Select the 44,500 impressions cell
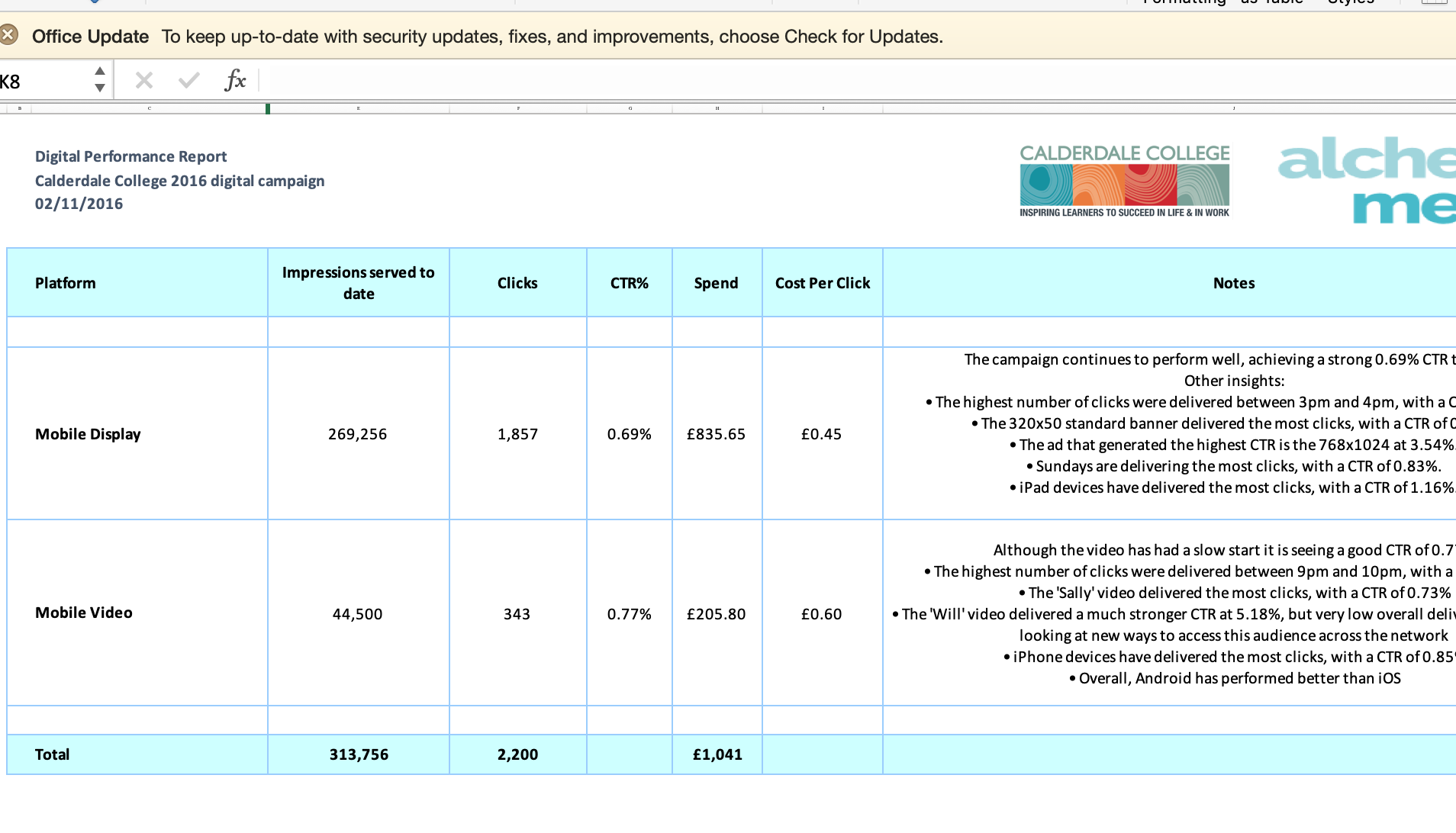Viewport: 1456px width, 833px height. [359, 613]
